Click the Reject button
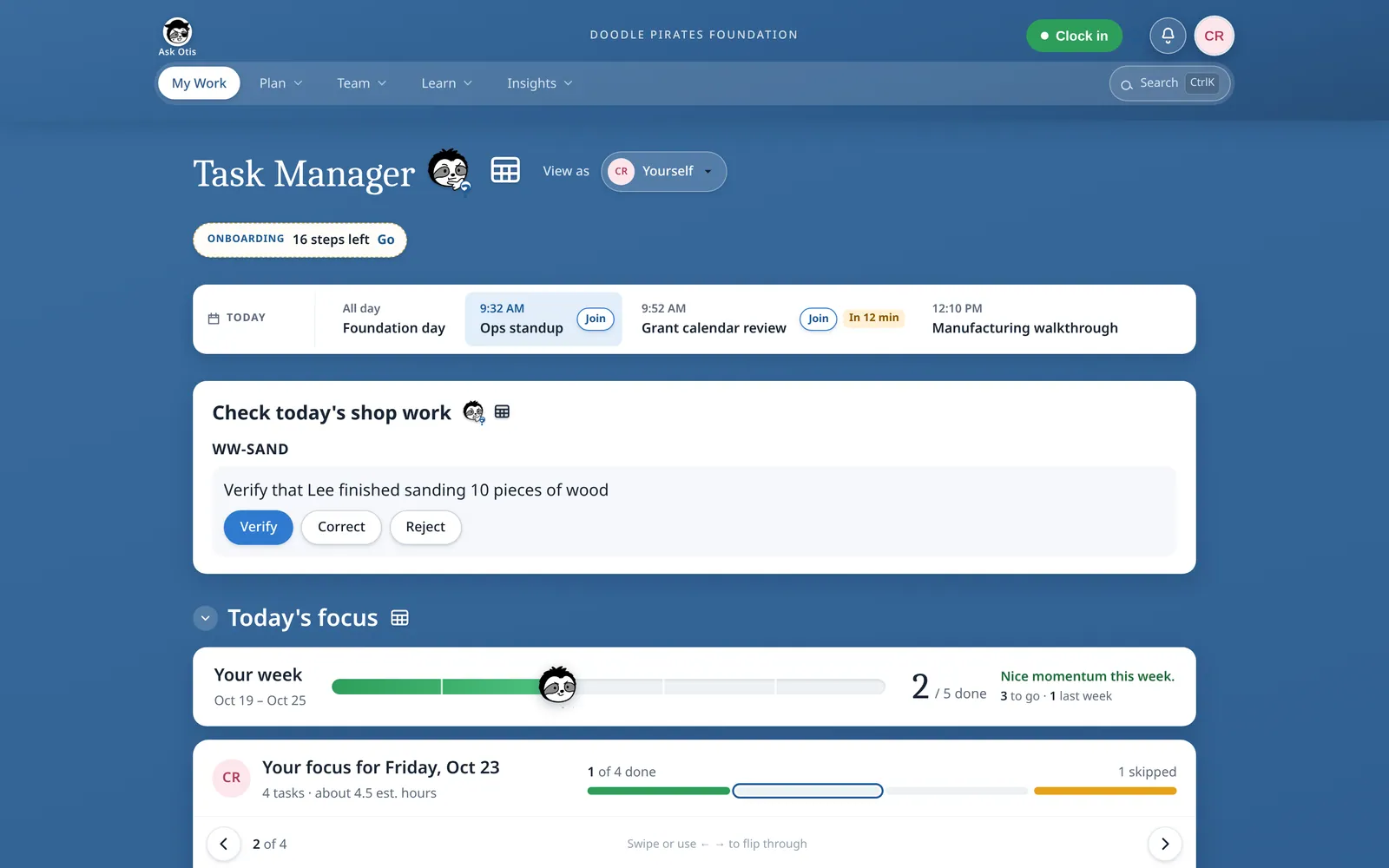Screen dimensions: 1389x868 pos(425,527)
